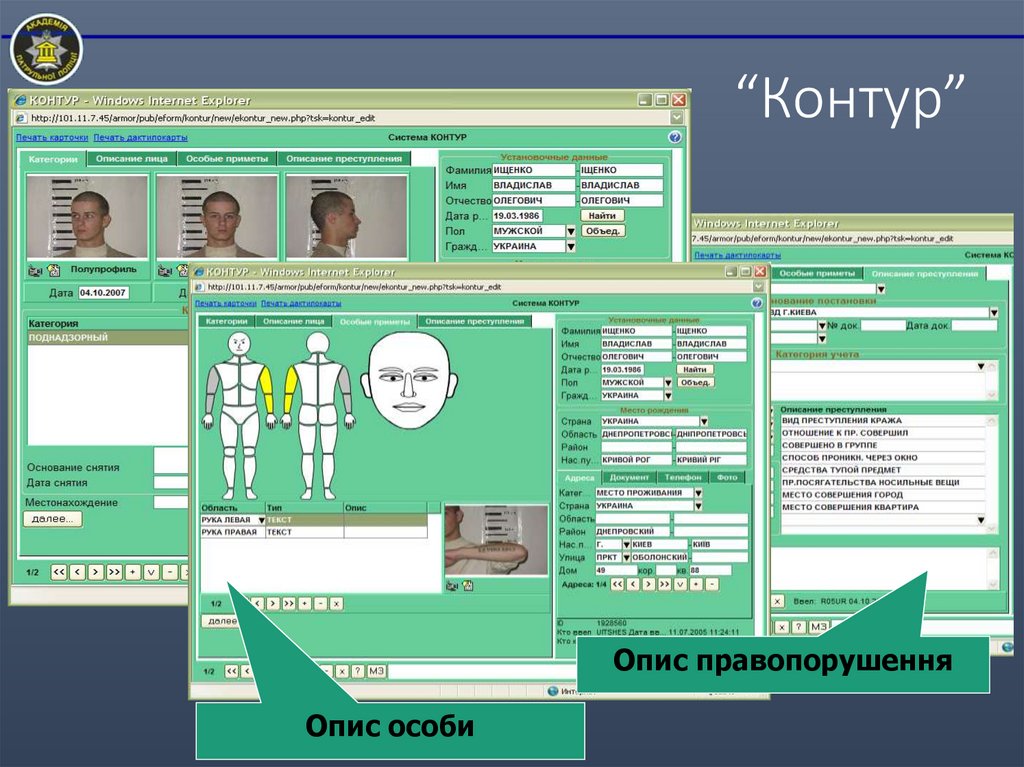Last special-marks record >> button in front window
The height and width of the screenshot is (767, 1024).
coord(289,604)
